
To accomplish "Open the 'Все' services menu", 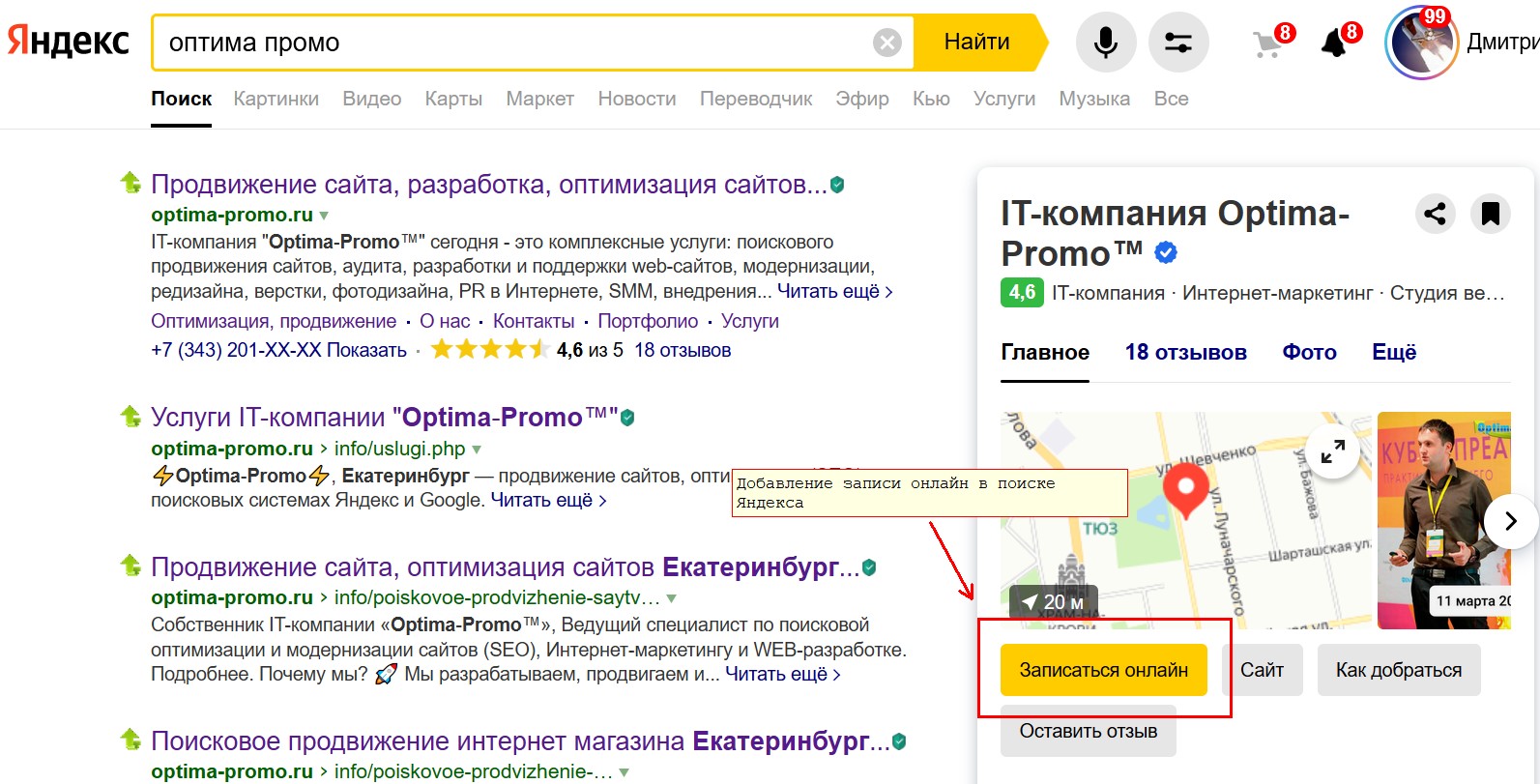I will point(1171,99).
